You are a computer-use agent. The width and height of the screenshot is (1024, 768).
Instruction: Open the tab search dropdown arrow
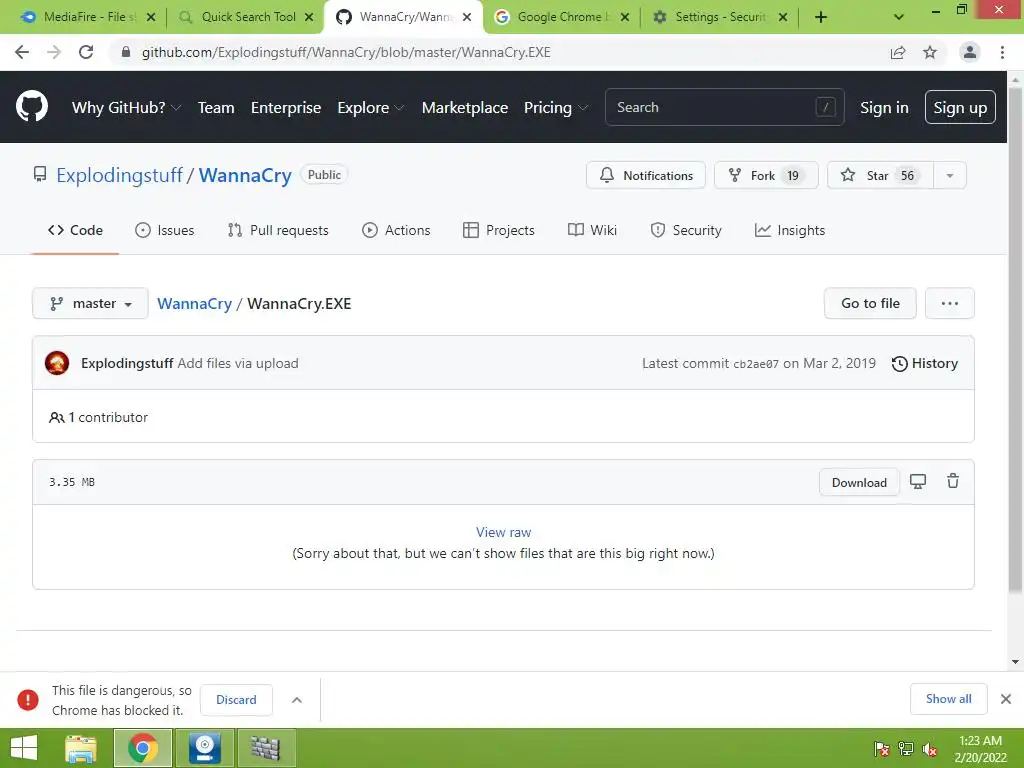[x=899, y=17]
